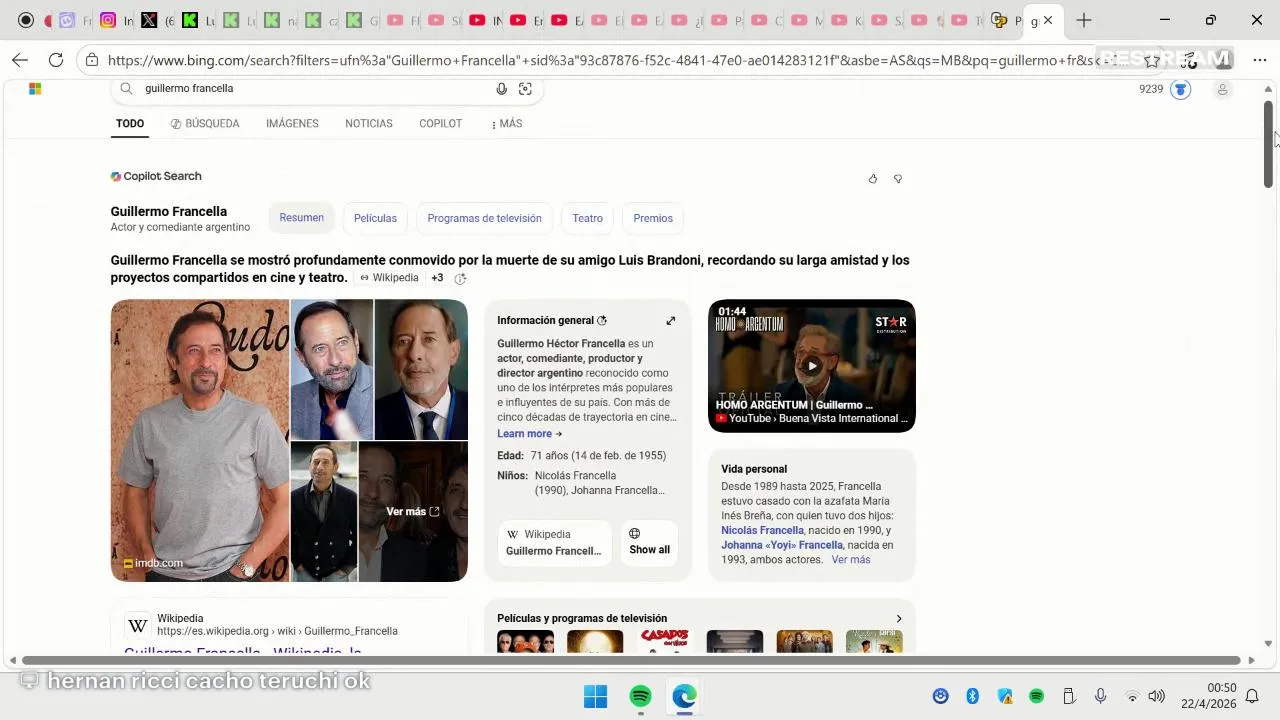The image size is (1280, 720).
Task: Switch to the IMÁGENES tab
Action: [292, 124]
